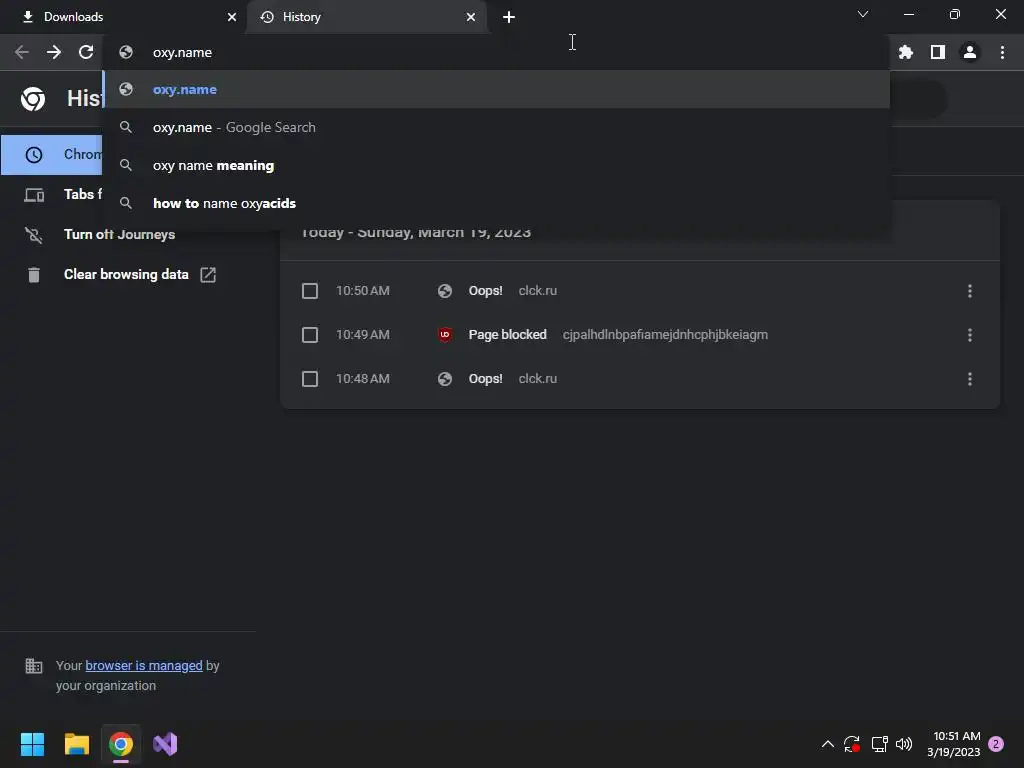Click the Chrome logo on History page
The height and width of the screenshot is (768, 1024).
point(33,99)
